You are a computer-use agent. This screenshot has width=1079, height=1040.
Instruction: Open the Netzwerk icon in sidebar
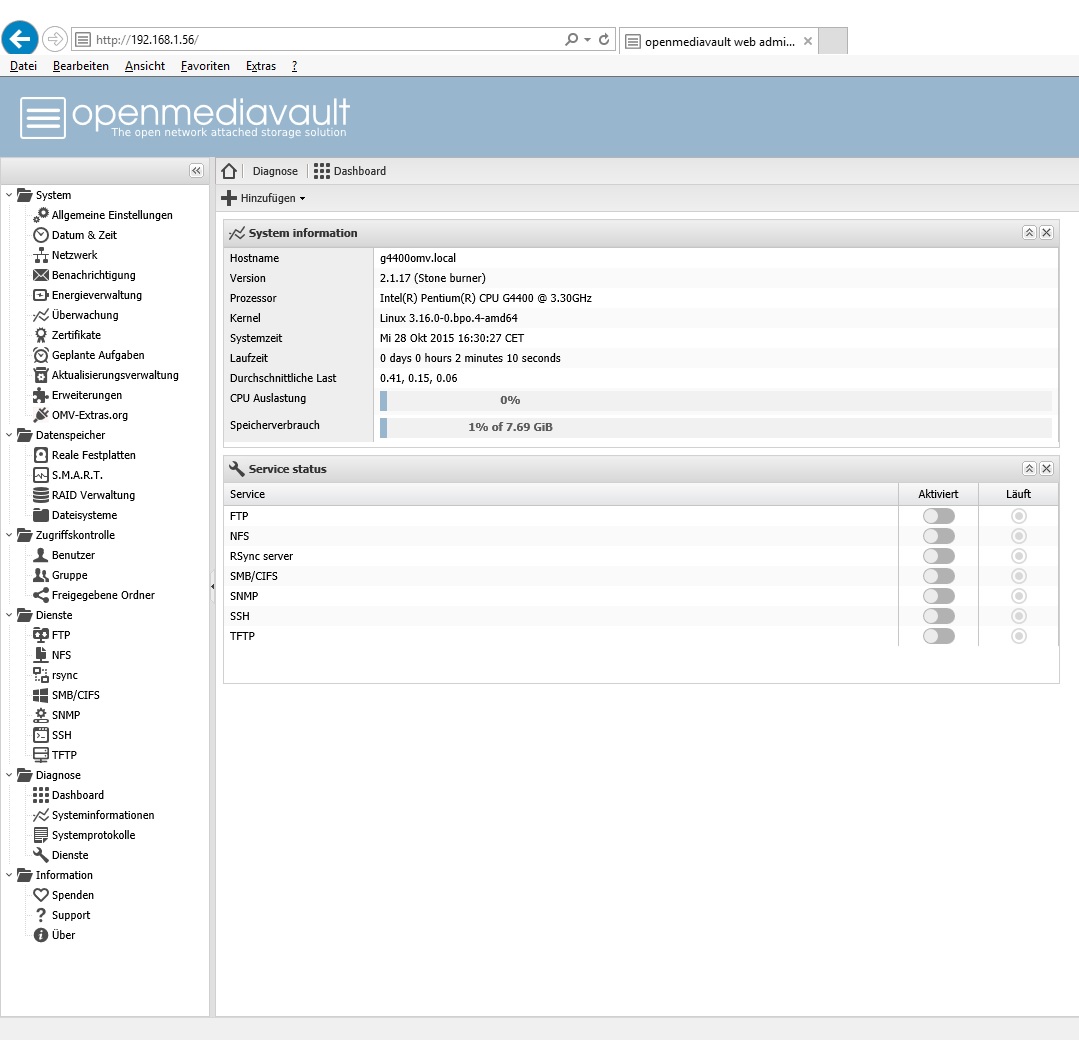click(41, 255)
